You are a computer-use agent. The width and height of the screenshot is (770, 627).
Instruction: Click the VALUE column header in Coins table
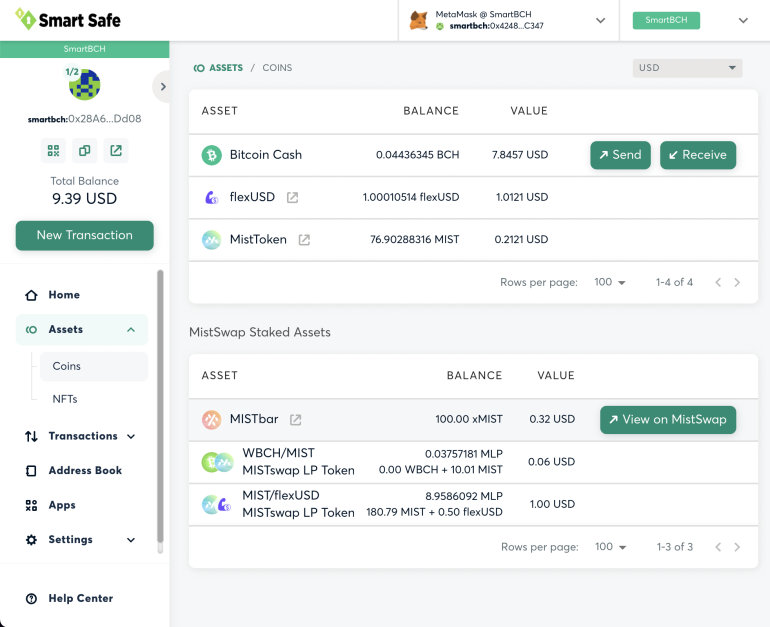tap(529, 111)
